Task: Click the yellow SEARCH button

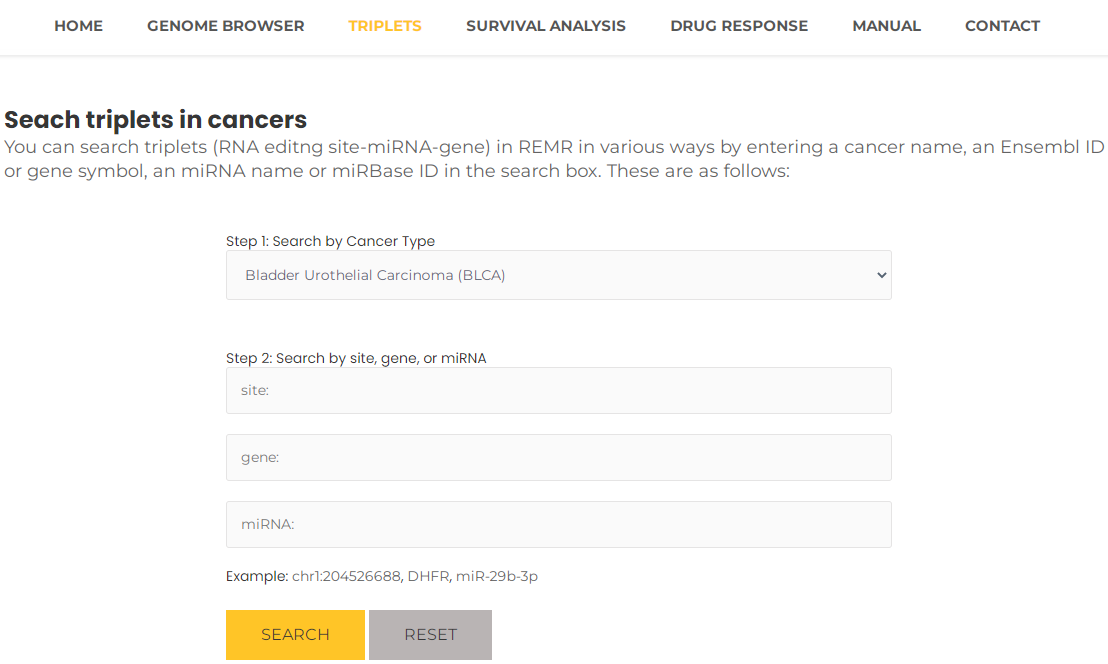Action: pos(295,634)
